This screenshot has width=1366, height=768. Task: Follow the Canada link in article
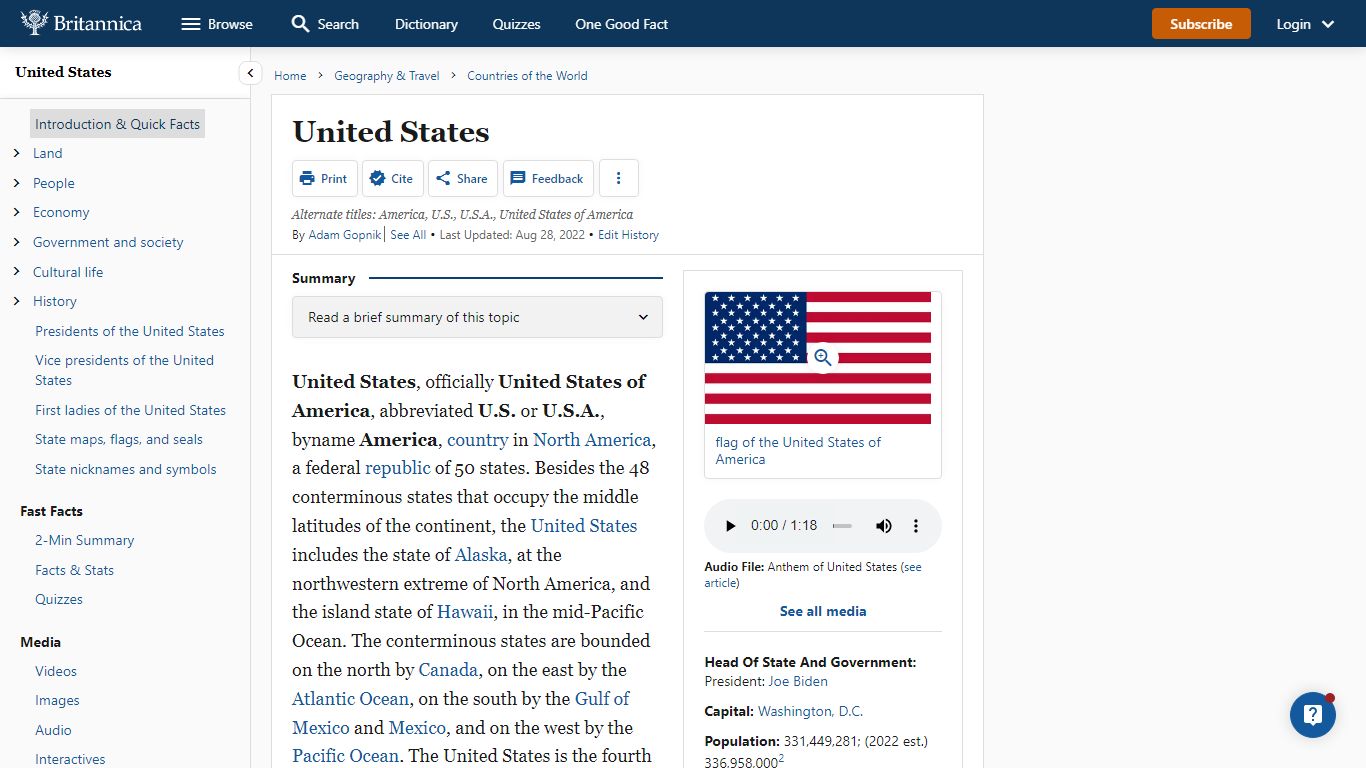point(448,669)
